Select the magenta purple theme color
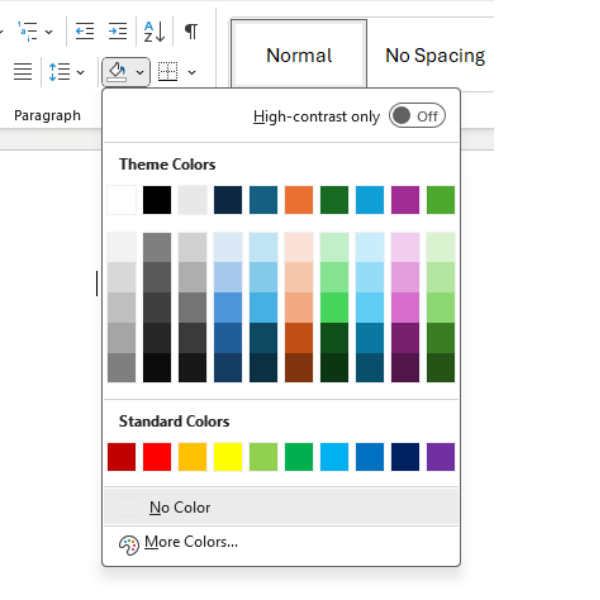This screenshot has width=600, height=600. pyautogui.click(x=405, y=200)
